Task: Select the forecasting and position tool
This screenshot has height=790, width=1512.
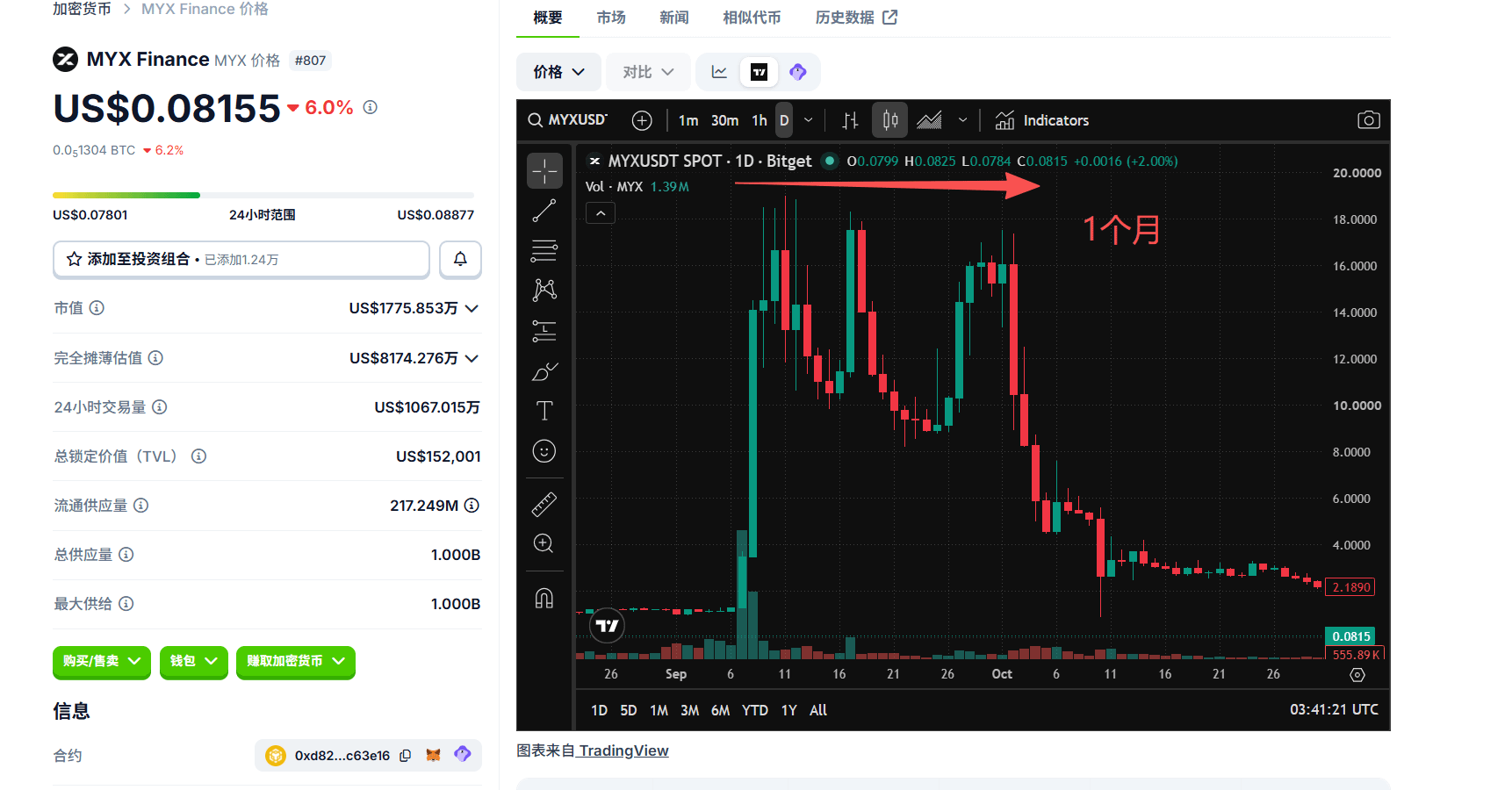Action: (544, 331)
